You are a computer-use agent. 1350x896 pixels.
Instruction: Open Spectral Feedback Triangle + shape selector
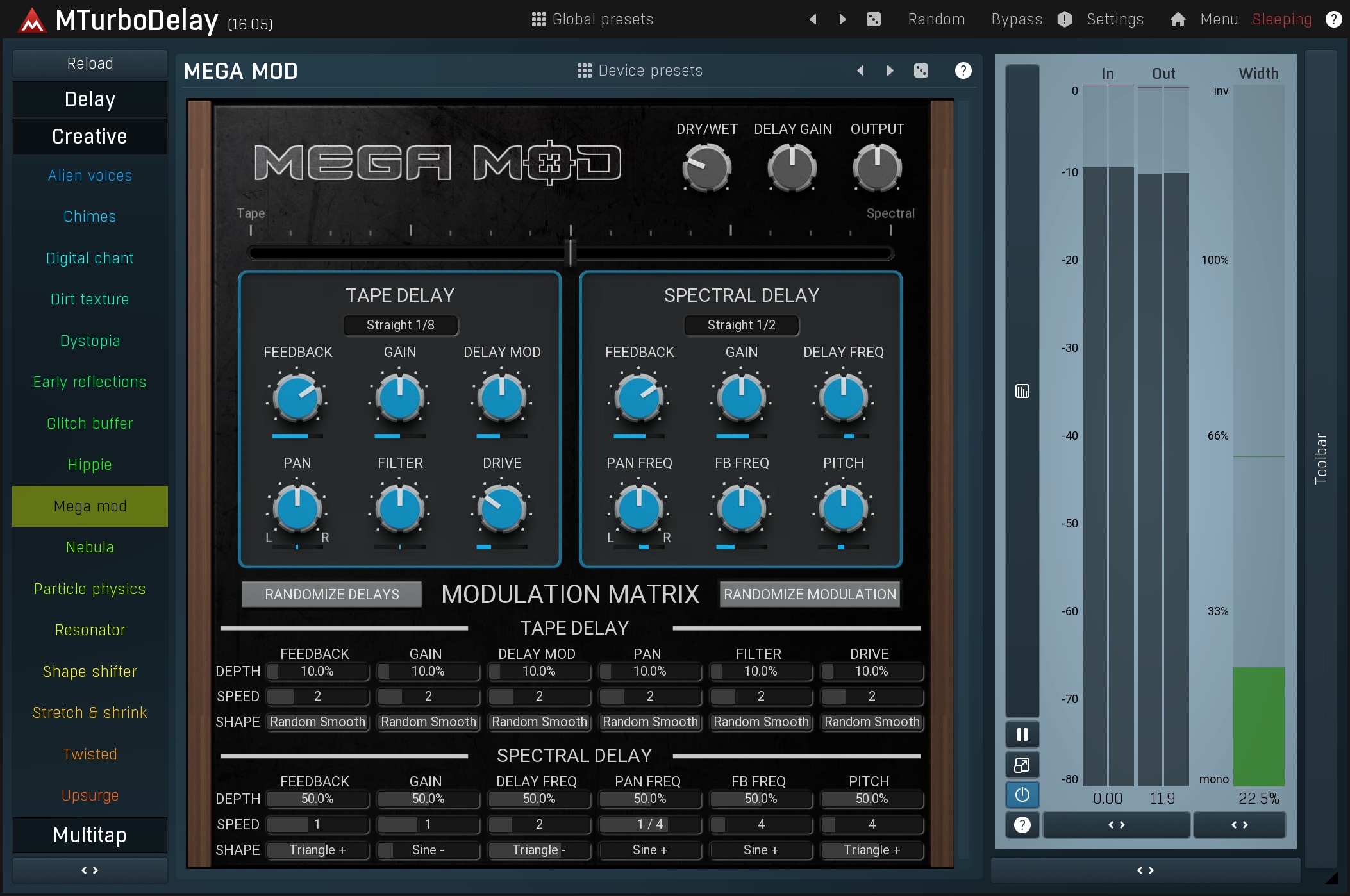tap(317, 850)
